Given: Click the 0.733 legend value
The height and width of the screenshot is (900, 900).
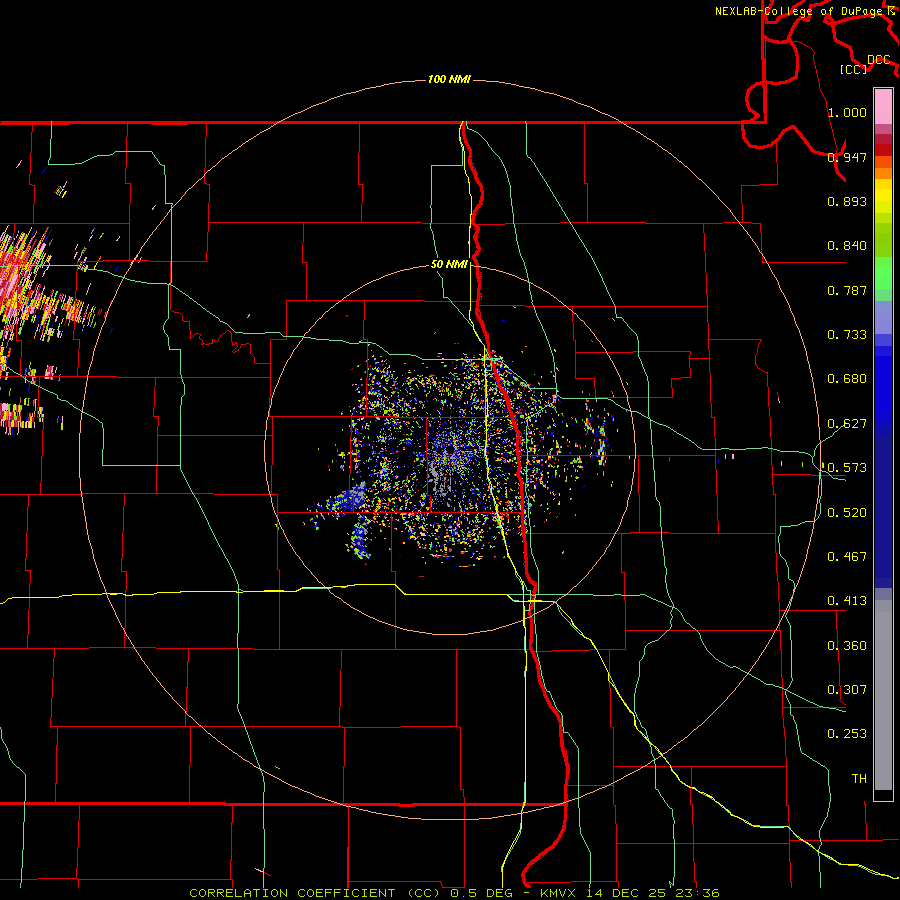Looking at the screenshot, I should click(x=847, y=335).
